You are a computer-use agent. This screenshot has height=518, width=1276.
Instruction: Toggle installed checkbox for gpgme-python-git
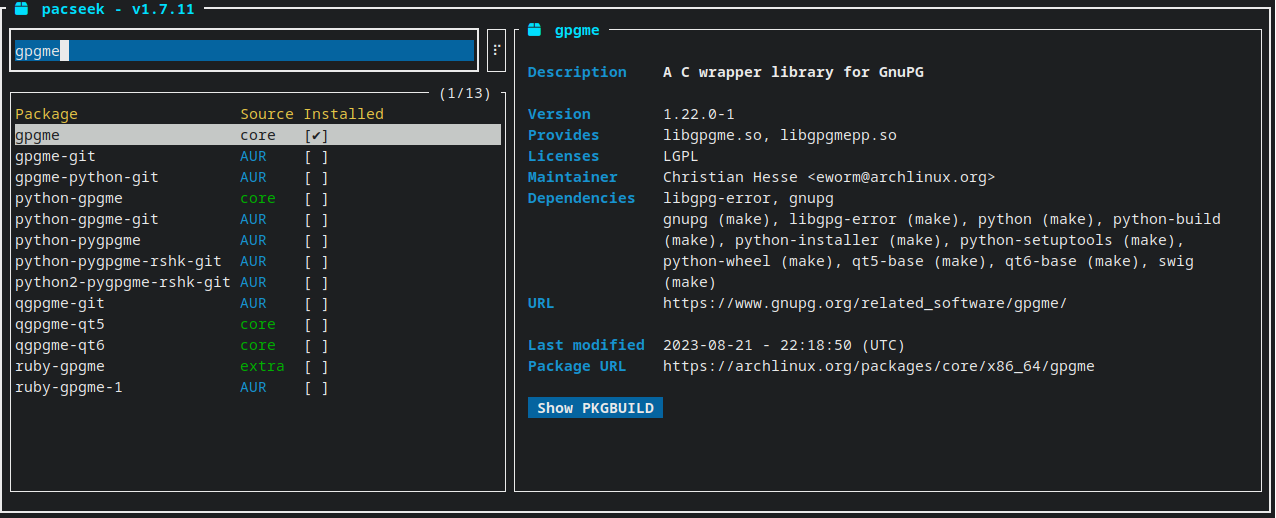[x=316, y=177]
